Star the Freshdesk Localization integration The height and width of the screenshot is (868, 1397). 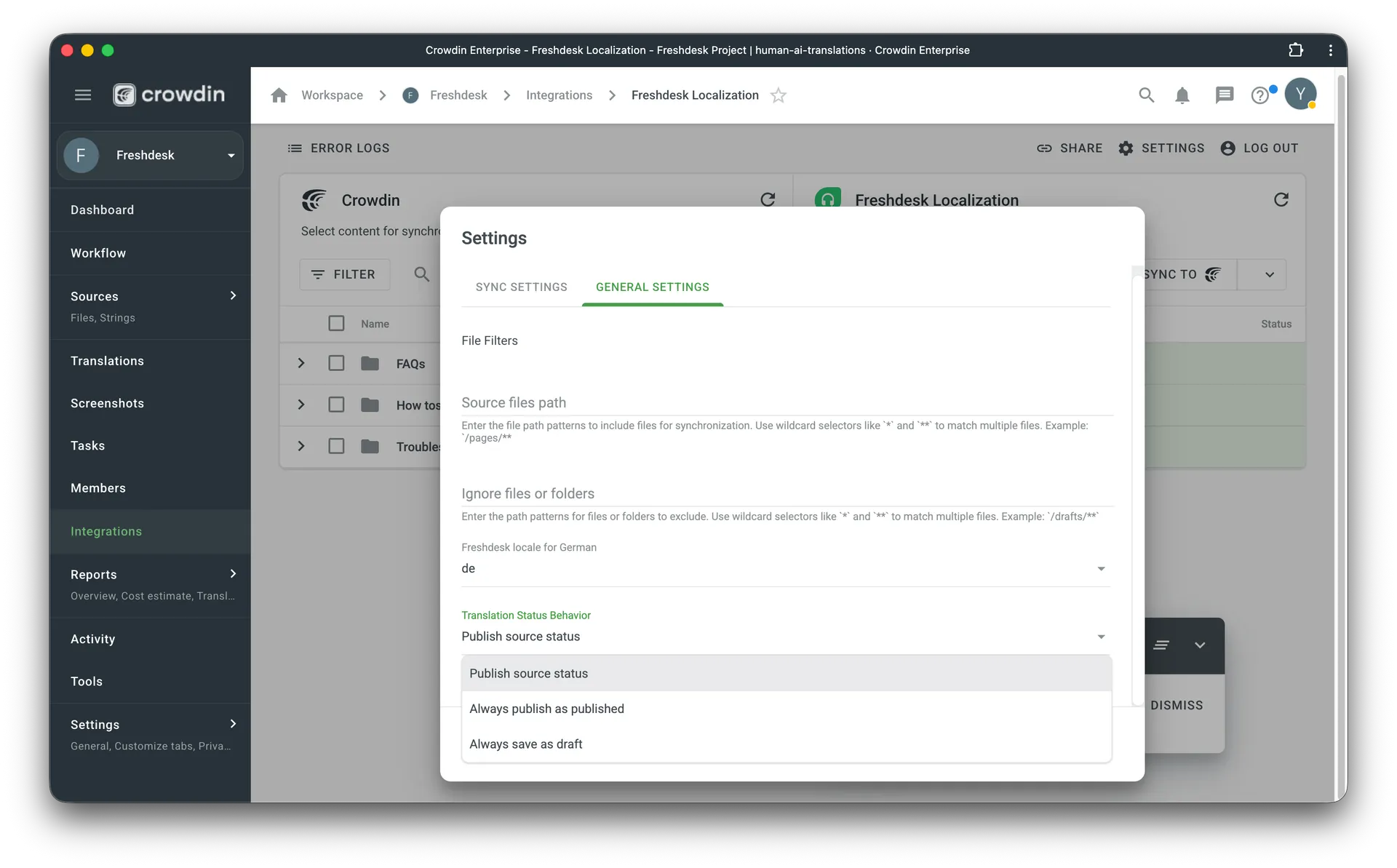coord(779,95)
